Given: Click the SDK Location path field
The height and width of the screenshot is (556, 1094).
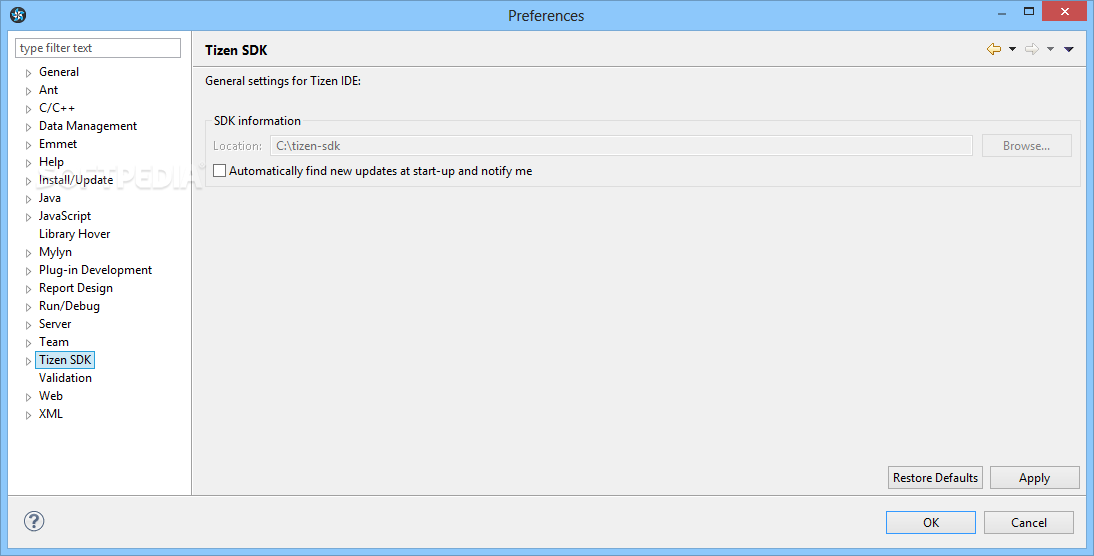Looking at the screenshot, I should coord(621,146).
